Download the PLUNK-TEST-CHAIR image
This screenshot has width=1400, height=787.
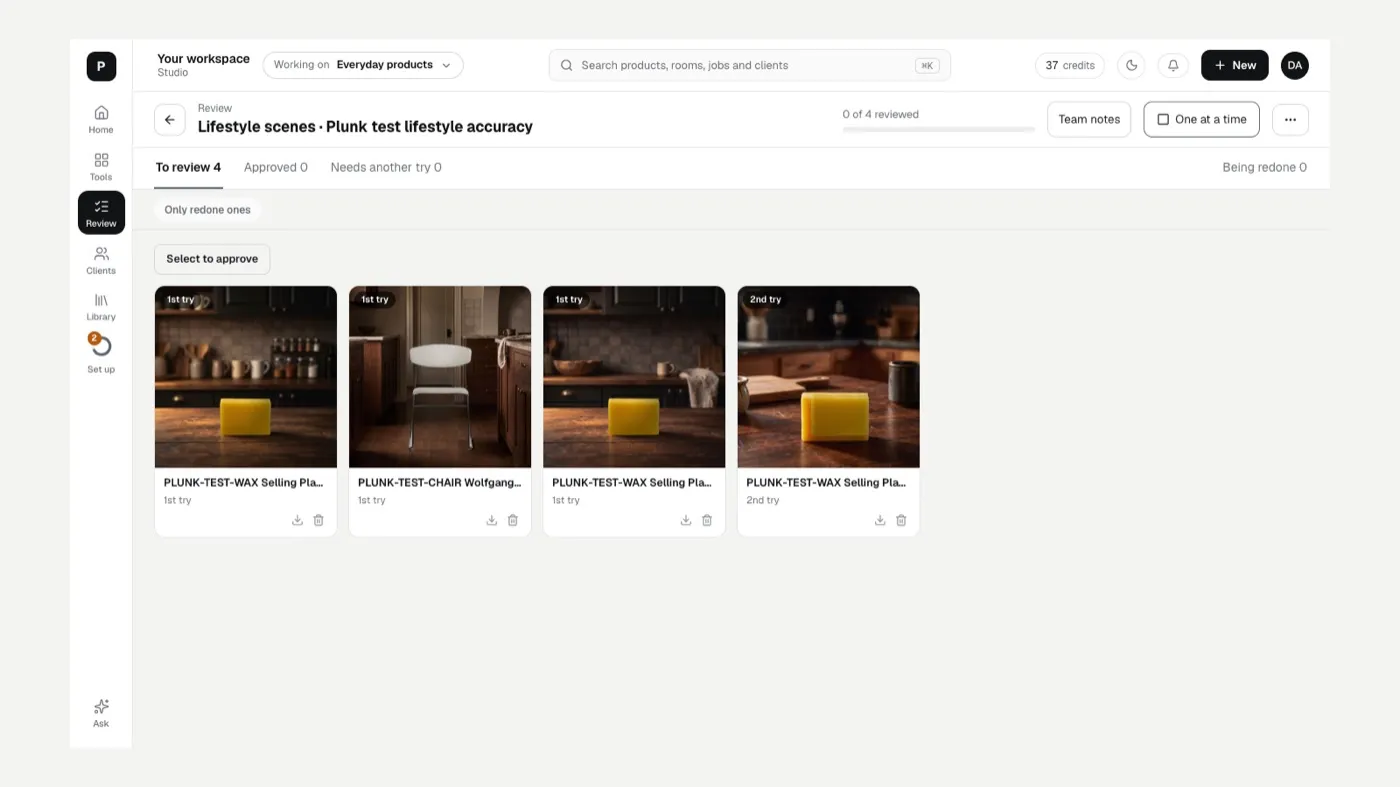coord(491,520)
